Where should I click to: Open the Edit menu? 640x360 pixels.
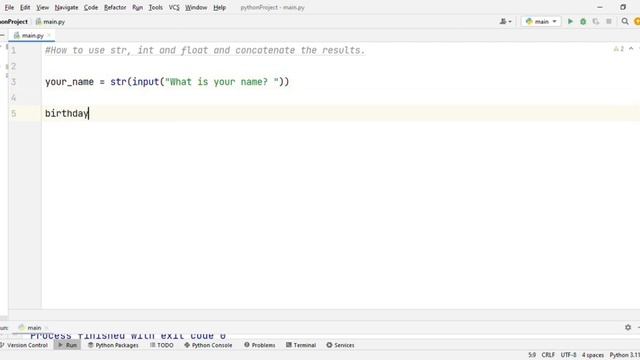click(x=25, y=7)
